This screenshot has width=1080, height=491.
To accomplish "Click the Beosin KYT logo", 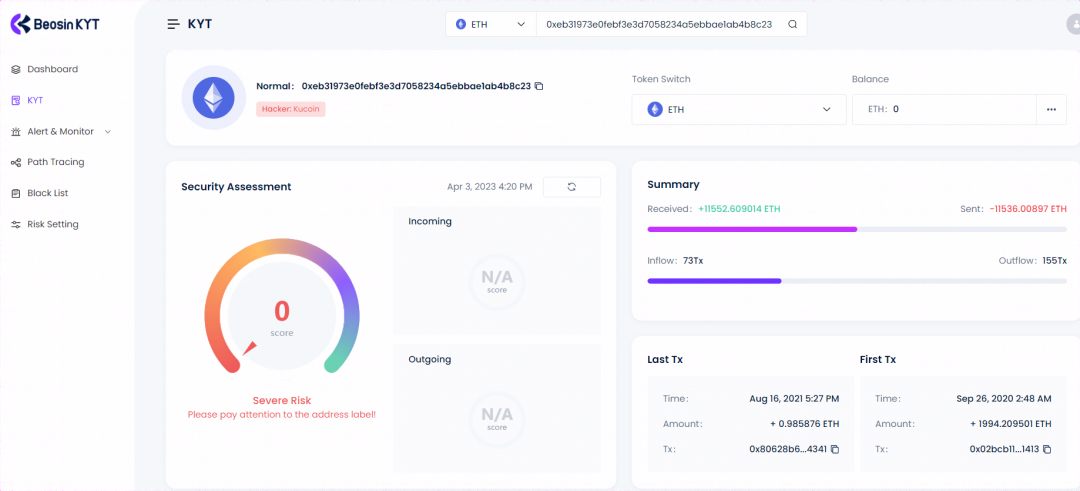I will click(55, 23).
